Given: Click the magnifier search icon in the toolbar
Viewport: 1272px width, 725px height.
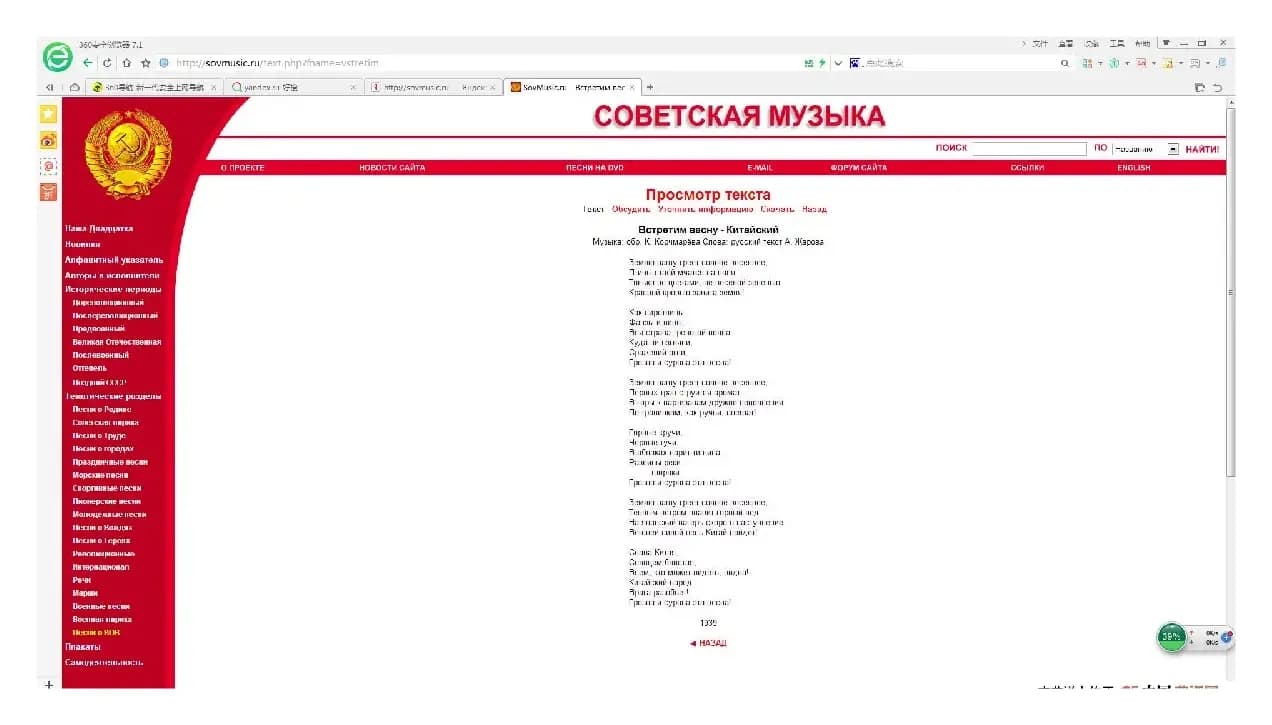Looking at the screenshot, I should [x=1065, y=63].
